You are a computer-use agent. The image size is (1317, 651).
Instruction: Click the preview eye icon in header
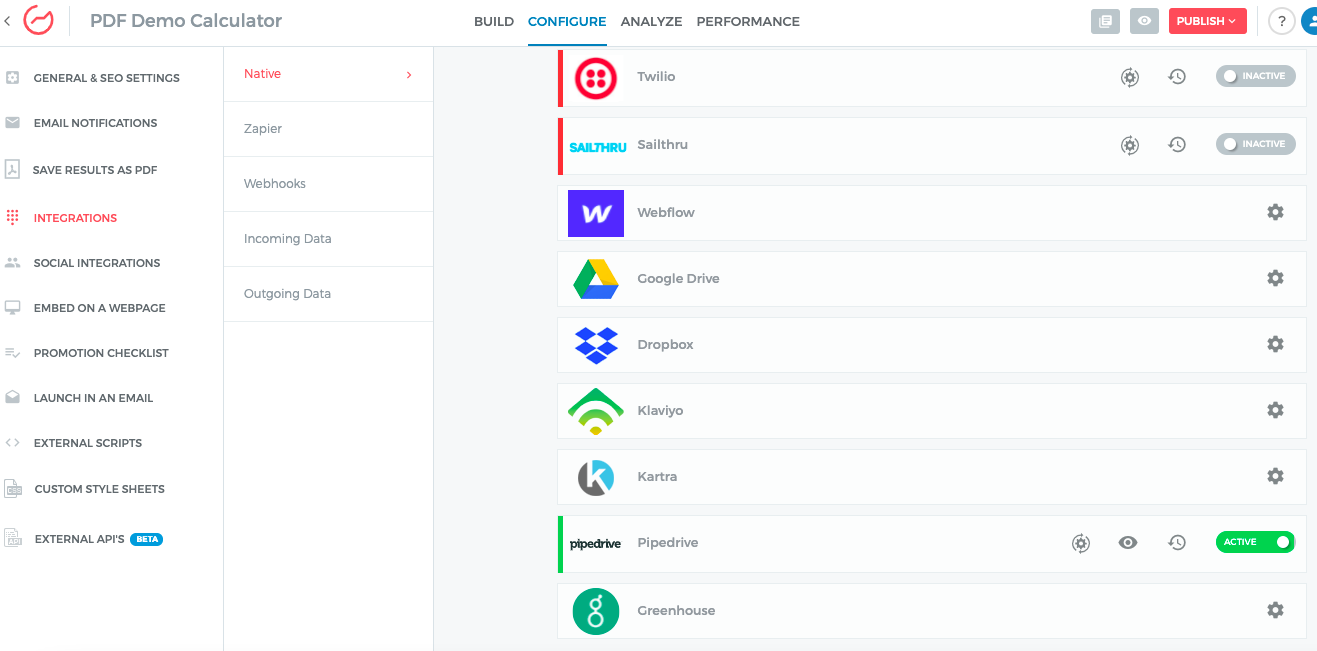click(1144, 21)
